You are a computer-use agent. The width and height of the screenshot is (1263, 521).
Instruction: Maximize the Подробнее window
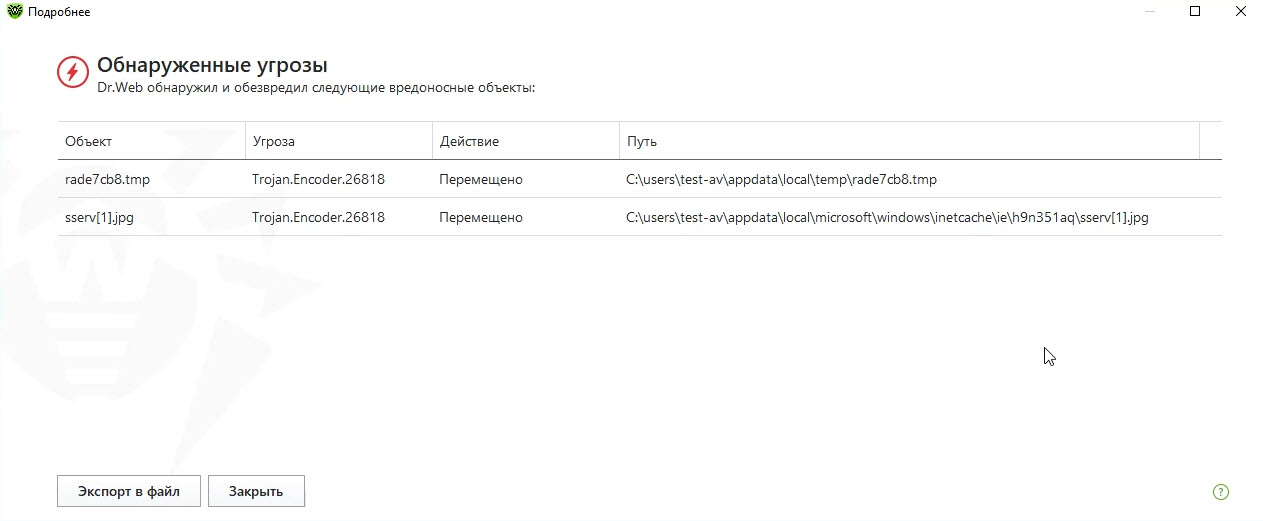click(x=1195, y=11)
